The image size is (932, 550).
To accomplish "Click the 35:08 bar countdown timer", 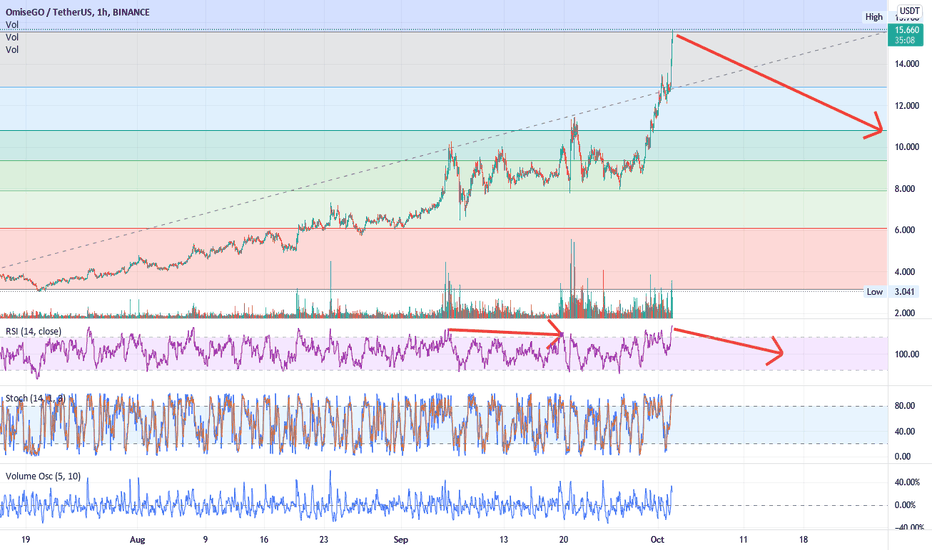I will pyautogui.click(x=906, y=40).
